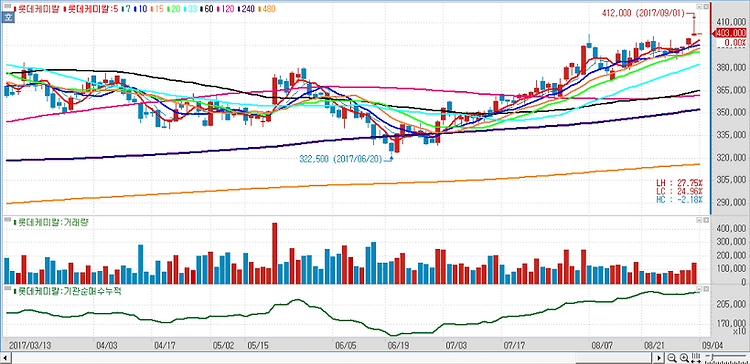
Task: Select the 롯데케미칼 candlestick legend label
Action: point(38,9)
